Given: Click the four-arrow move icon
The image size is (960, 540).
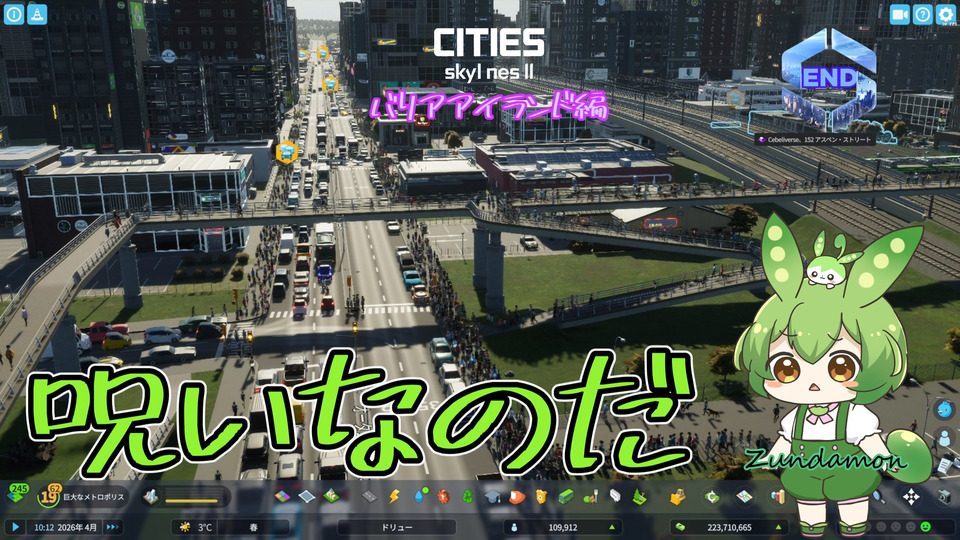Looking at the screenshot, I should (x=911, y=497).
